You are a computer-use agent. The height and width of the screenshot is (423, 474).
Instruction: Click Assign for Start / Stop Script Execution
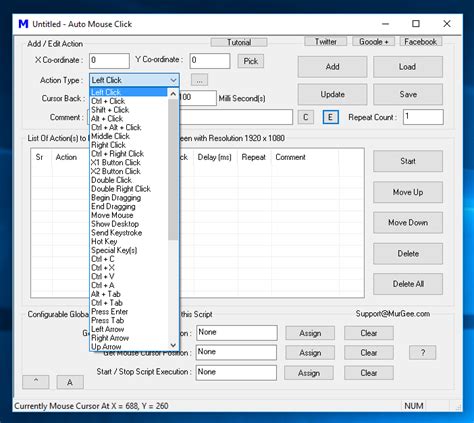pyautogui.click(x=309, y=373)
